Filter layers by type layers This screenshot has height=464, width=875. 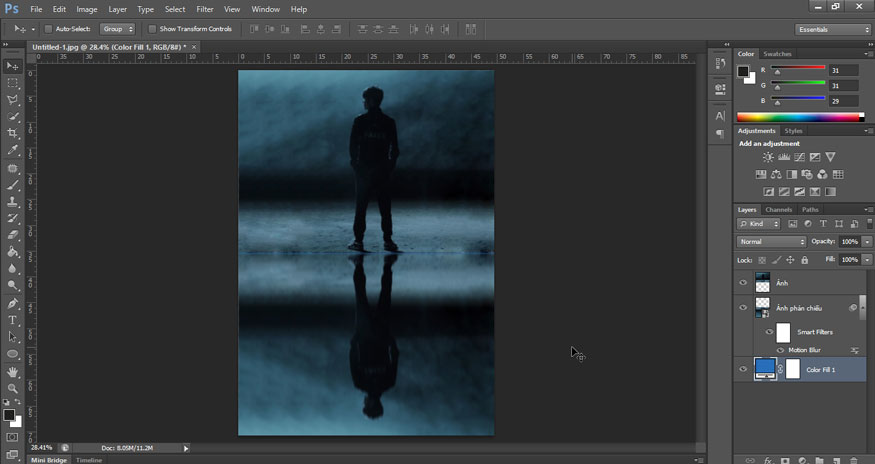pyautogui.click(x=823, y=224)
